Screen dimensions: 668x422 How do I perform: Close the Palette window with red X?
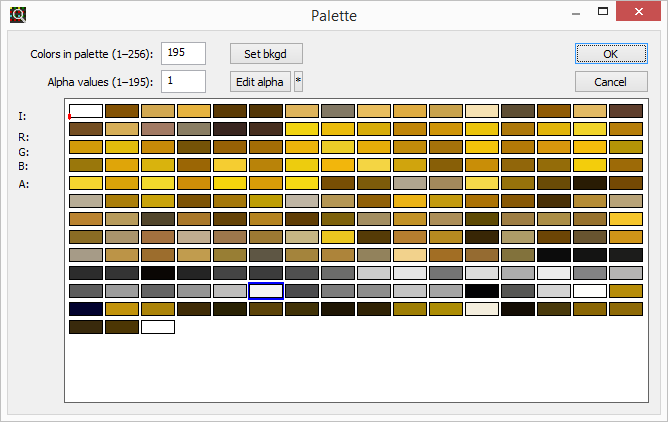[x=639, y=11]
